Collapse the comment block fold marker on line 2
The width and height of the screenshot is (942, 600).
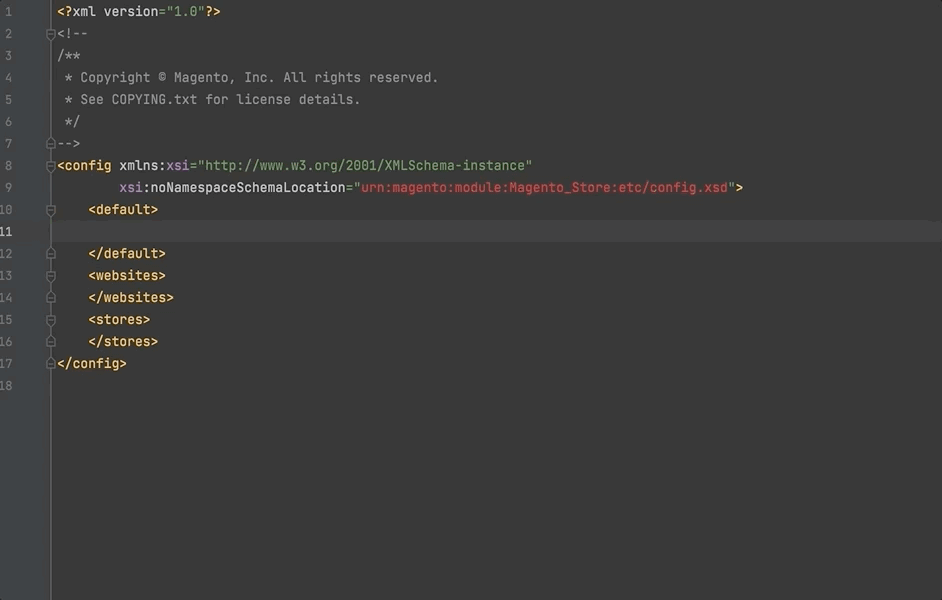point(51,34)
